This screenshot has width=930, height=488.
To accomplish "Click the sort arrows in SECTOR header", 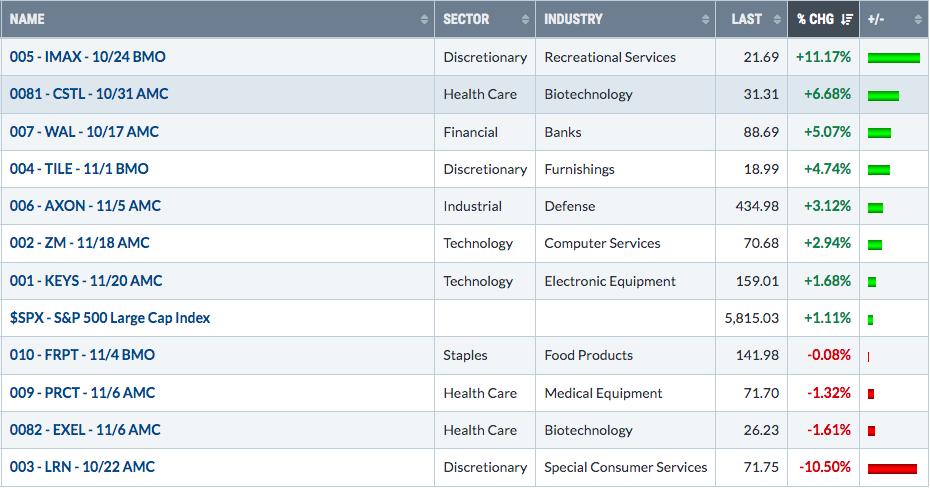I will tap(525, 20).
